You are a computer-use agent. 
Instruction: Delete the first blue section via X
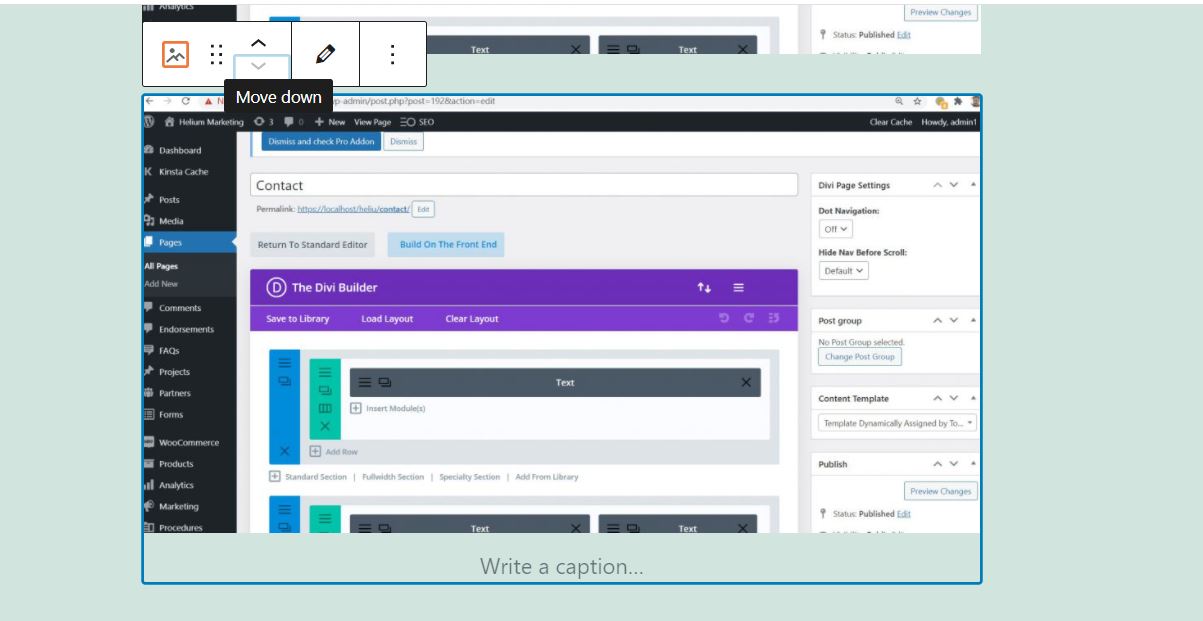coord(285,451)
